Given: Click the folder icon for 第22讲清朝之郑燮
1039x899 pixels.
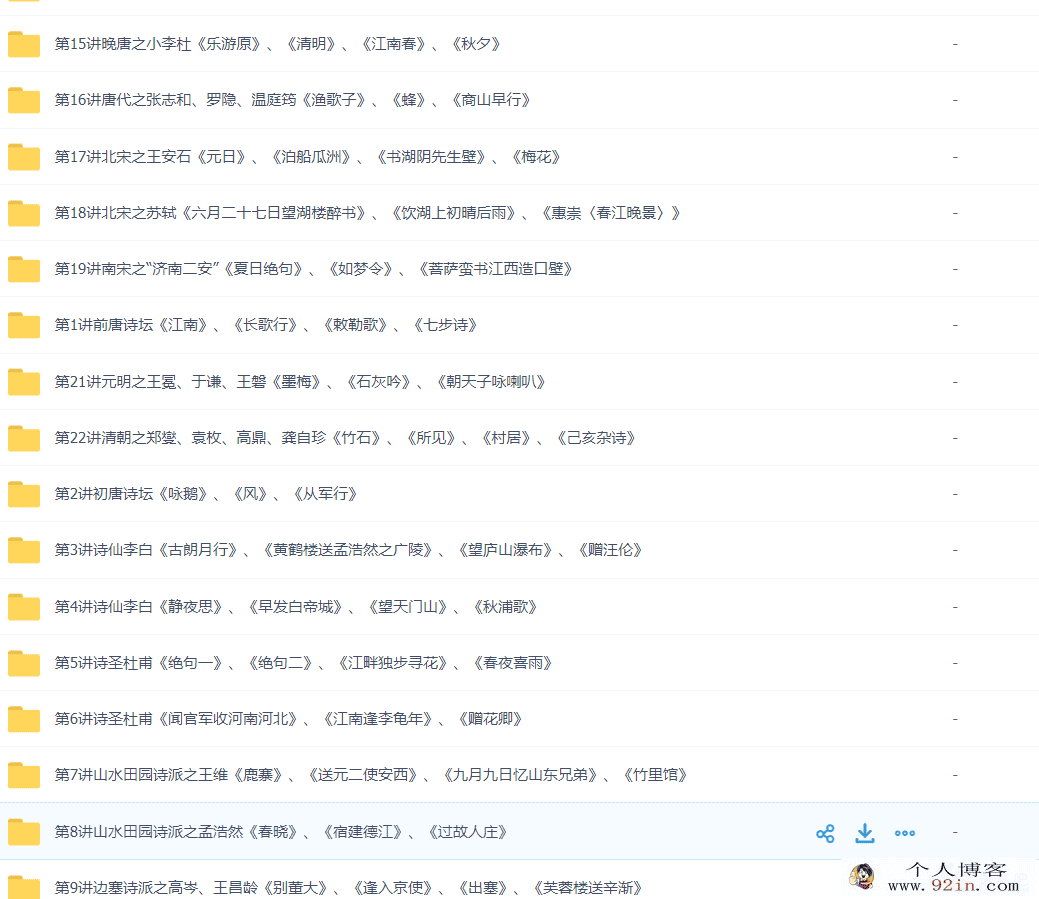Looking at the screenshot, I should pyautogui.click(x=24, y=438).
